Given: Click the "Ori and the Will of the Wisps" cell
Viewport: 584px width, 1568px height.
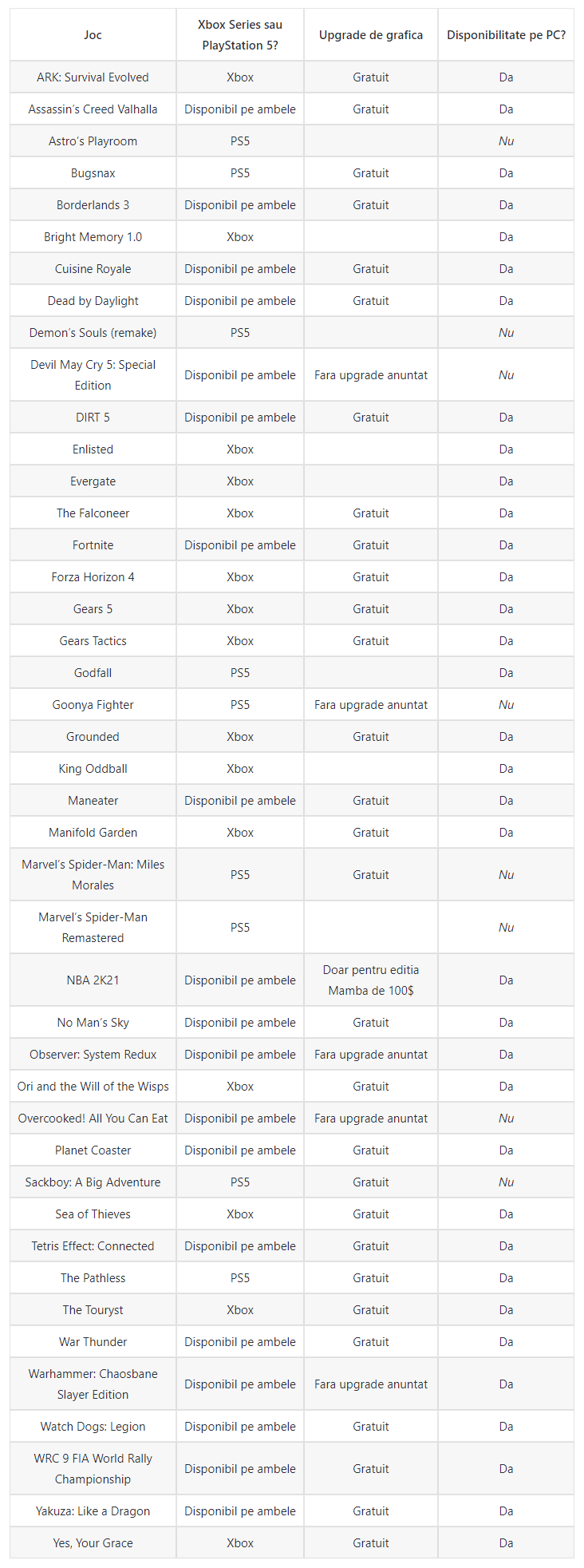Looking at the screenshot, I should [93, 1087].
